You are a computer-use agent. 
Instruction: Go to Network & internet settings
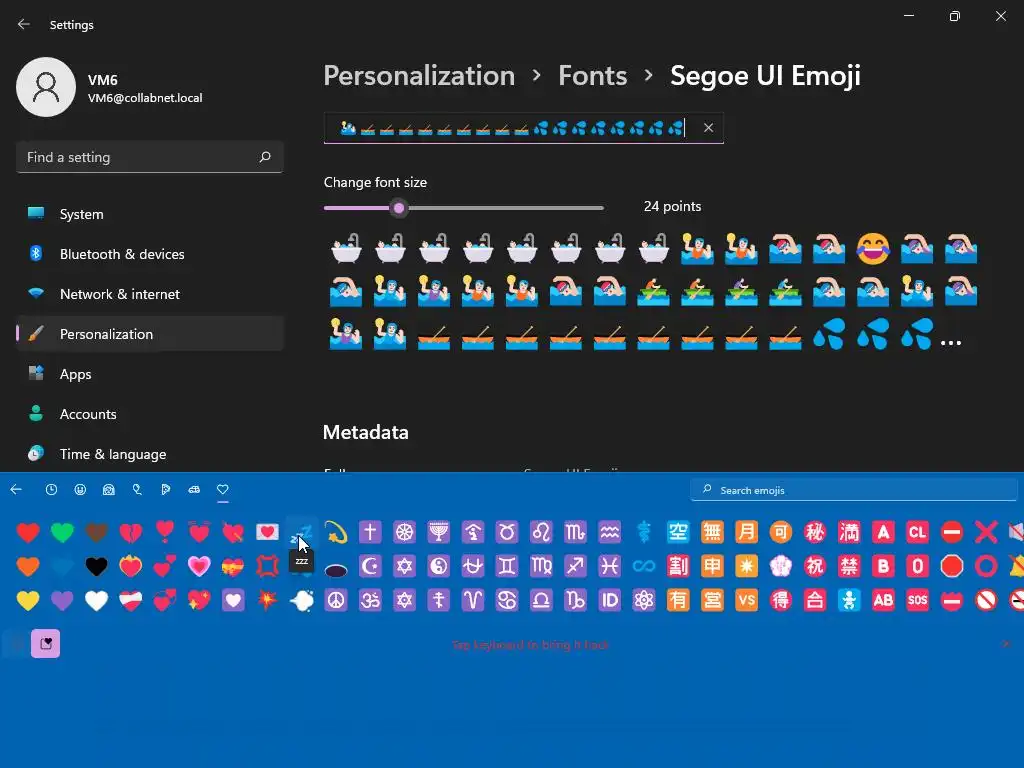[150, 294]
